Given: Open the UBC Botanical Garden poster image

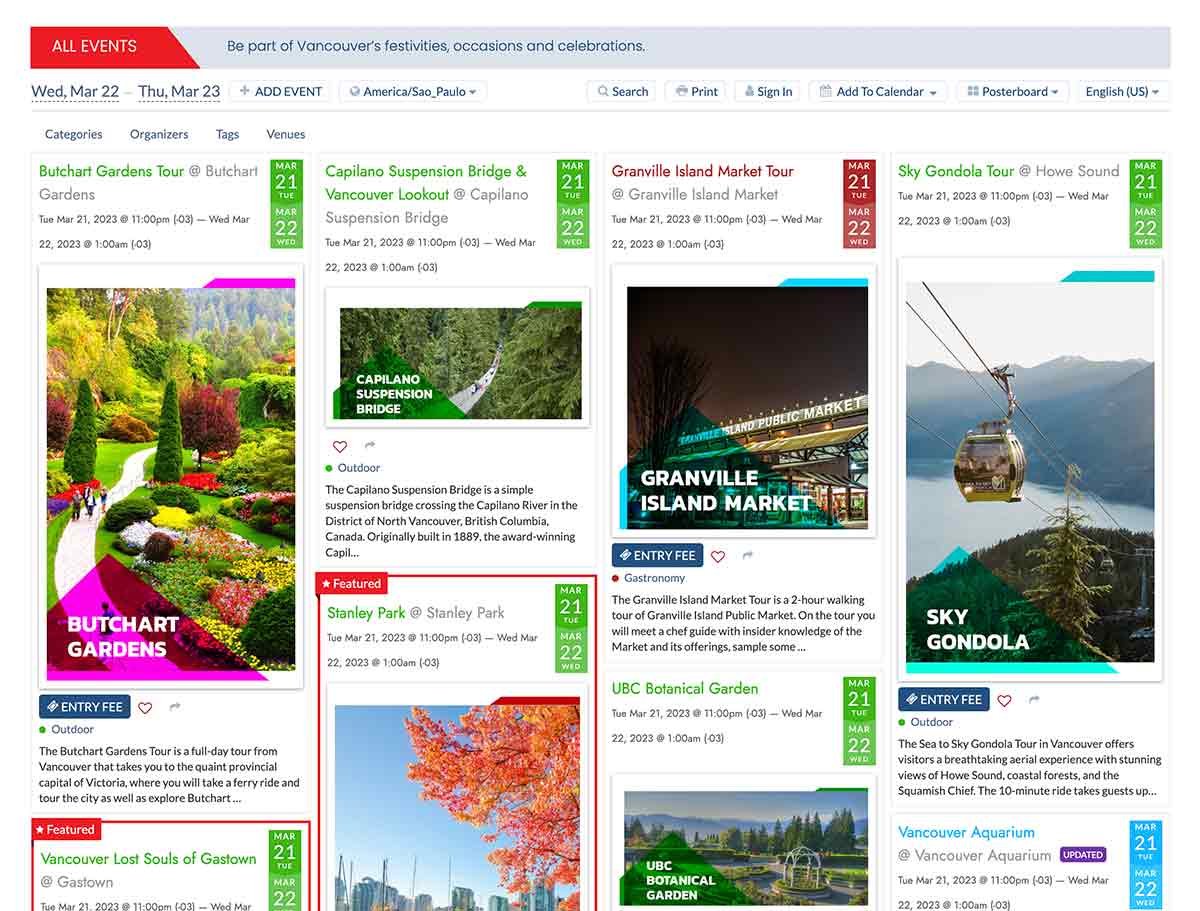Looking at the screenshot, I should (x=744, y=842).
